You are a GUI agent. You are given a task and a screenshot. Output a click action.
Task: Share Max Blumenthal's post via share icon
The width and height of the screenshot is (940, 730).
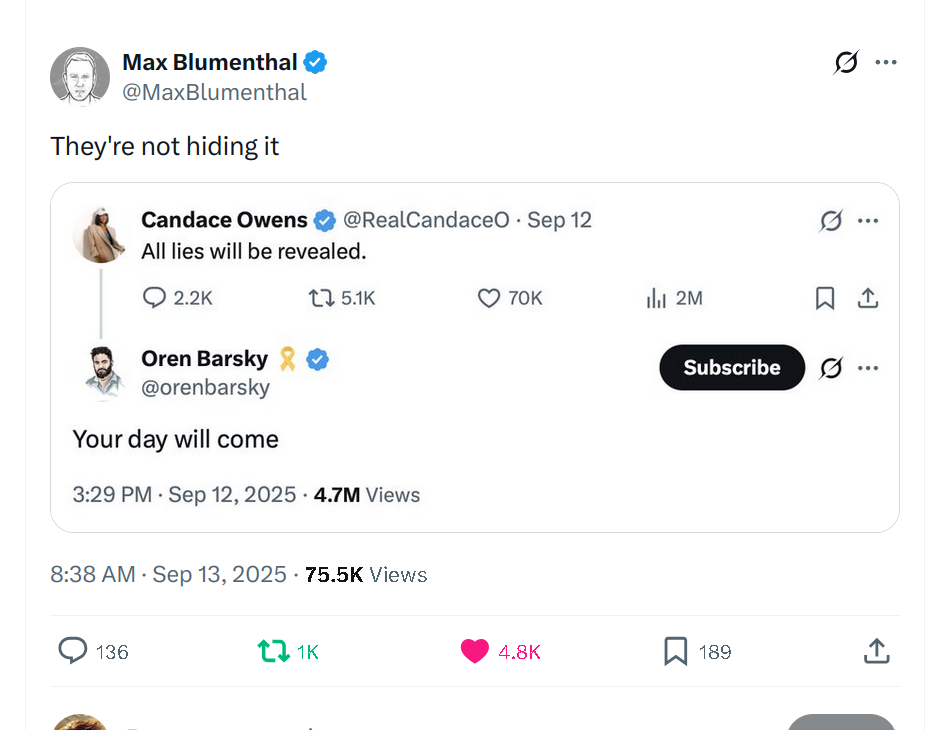click(x=876, y=651)
